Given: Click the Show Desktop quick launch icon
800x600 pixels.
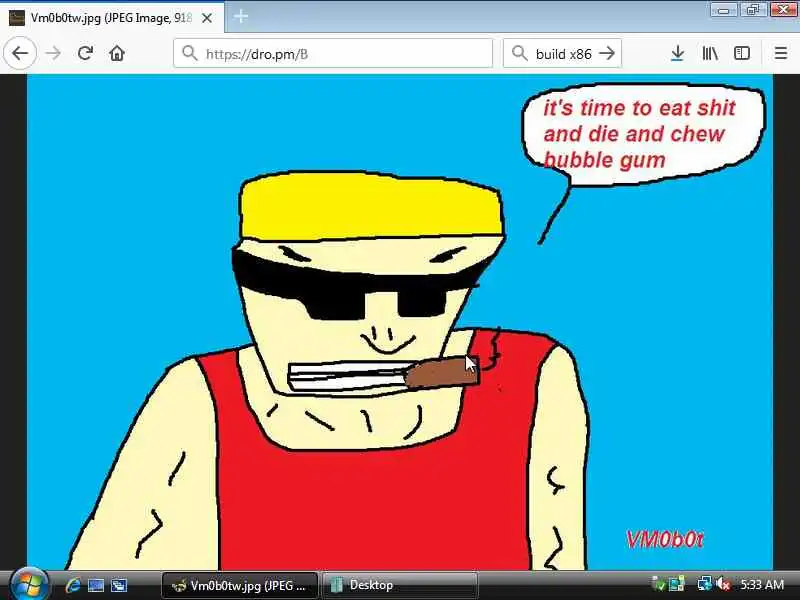Looking at the screenshot, I should 96,585.
